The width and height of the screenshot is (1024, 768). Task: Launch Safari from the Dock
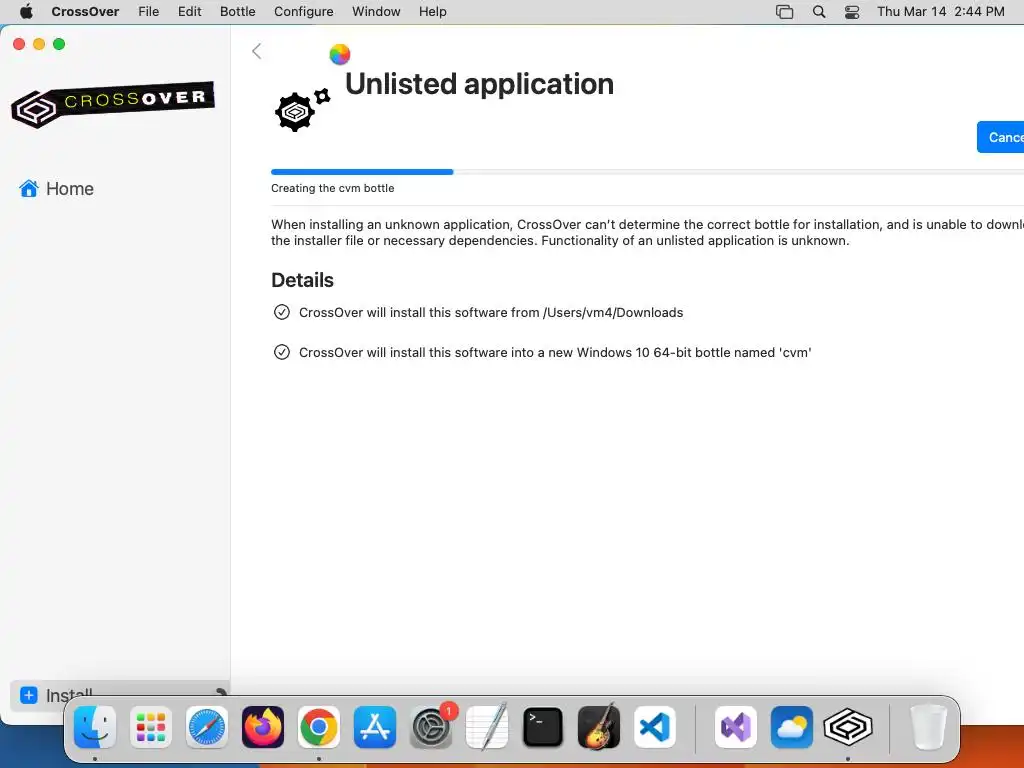[x=207, y=727]
